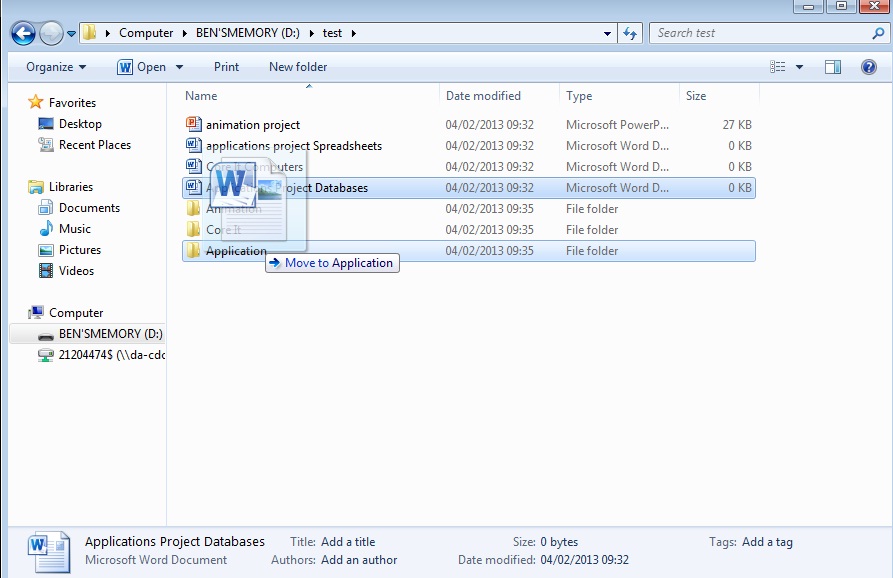893x578 pixels.
Task: Select Videos under Libraries
Action: [x=74, y=271]
